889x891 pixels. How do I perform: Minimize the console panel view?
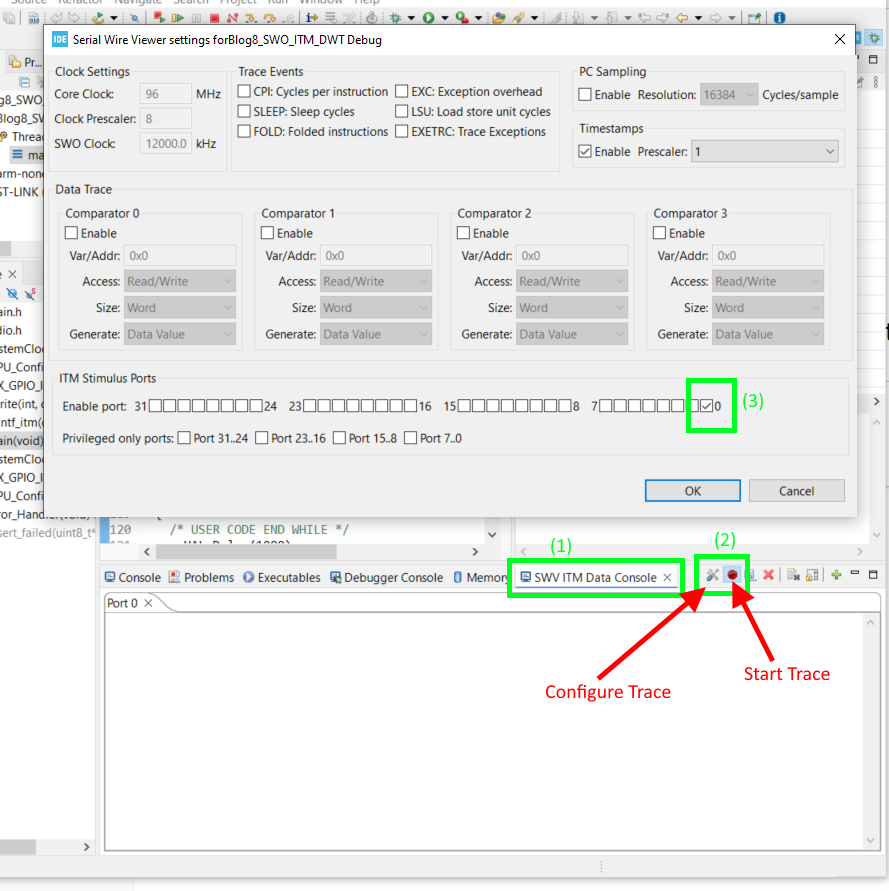pyautogui.click(x=855, y=575)
